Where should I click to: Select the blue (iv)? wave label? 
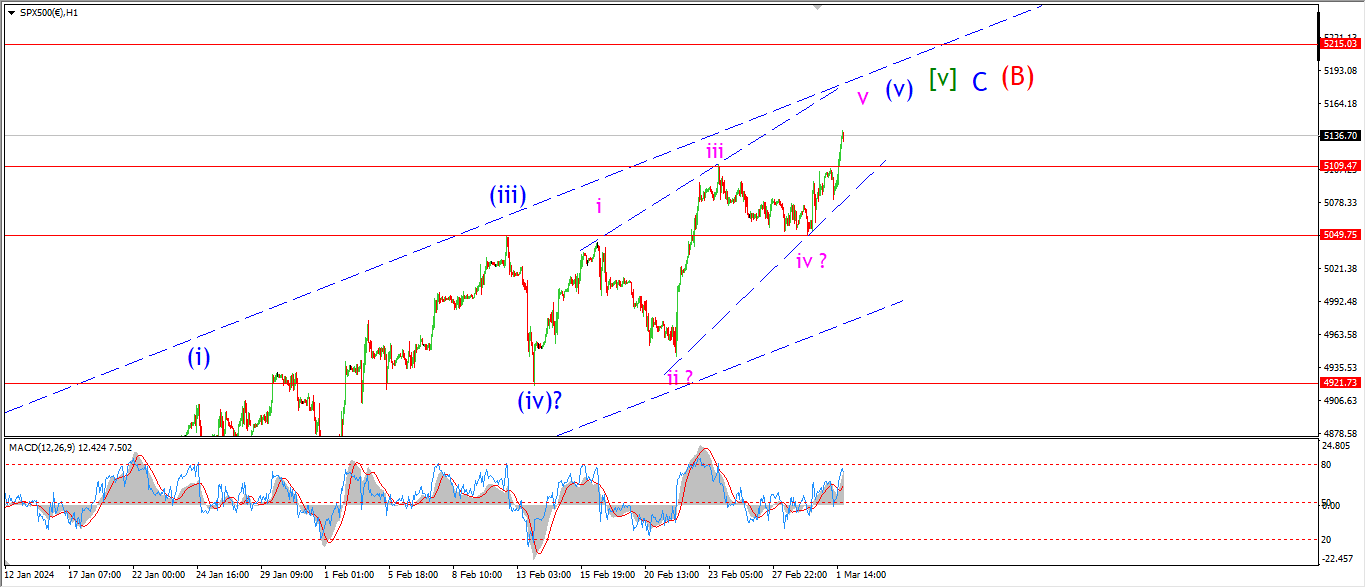[539, 401]
